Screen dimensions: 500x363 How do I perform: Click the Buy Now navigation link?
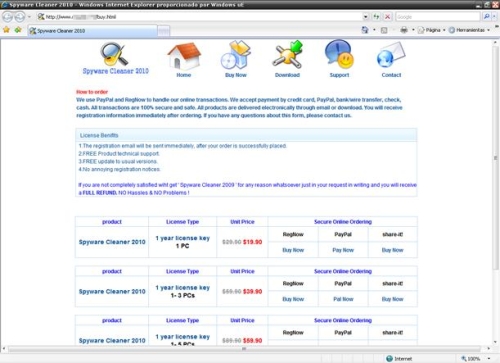point(236,75)
